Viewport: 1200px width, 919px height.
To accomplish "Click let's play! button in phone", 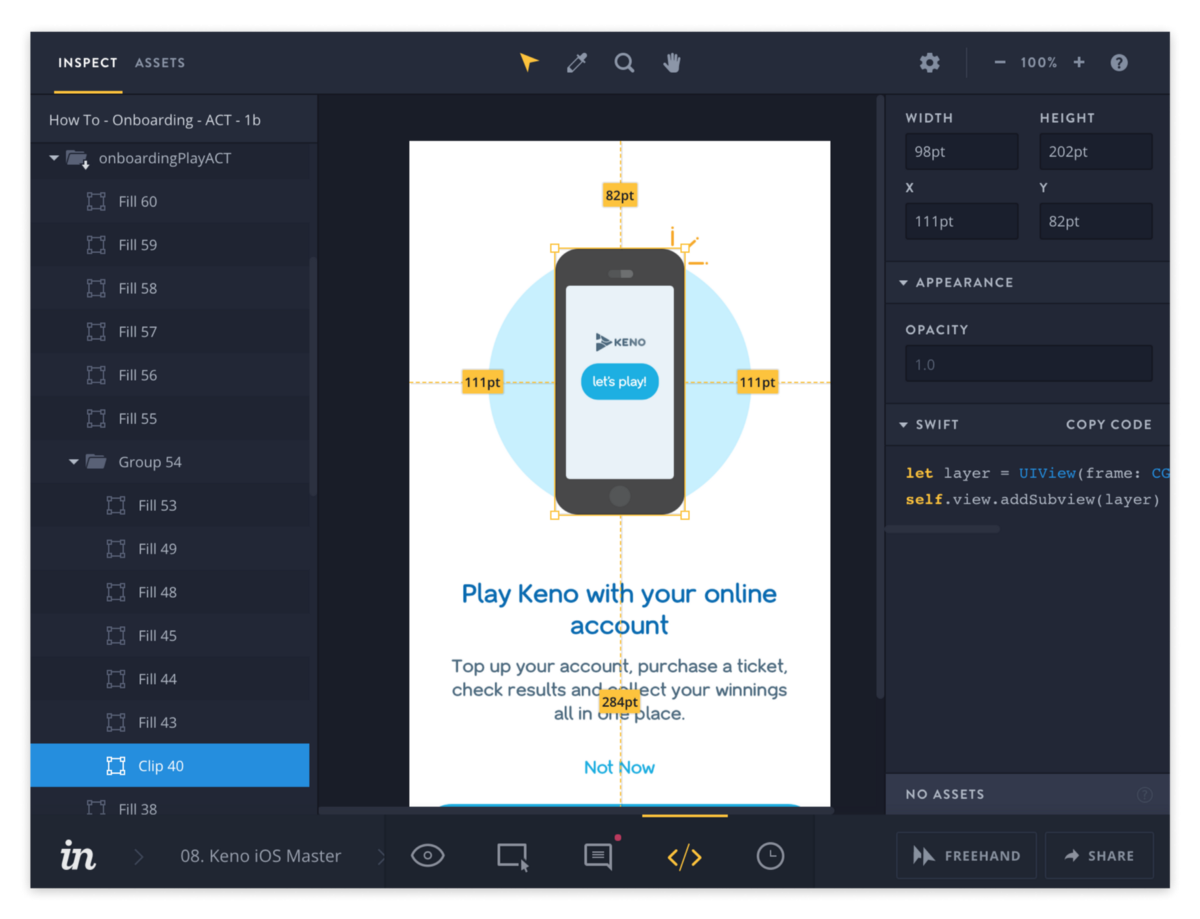I will point(620,381).
